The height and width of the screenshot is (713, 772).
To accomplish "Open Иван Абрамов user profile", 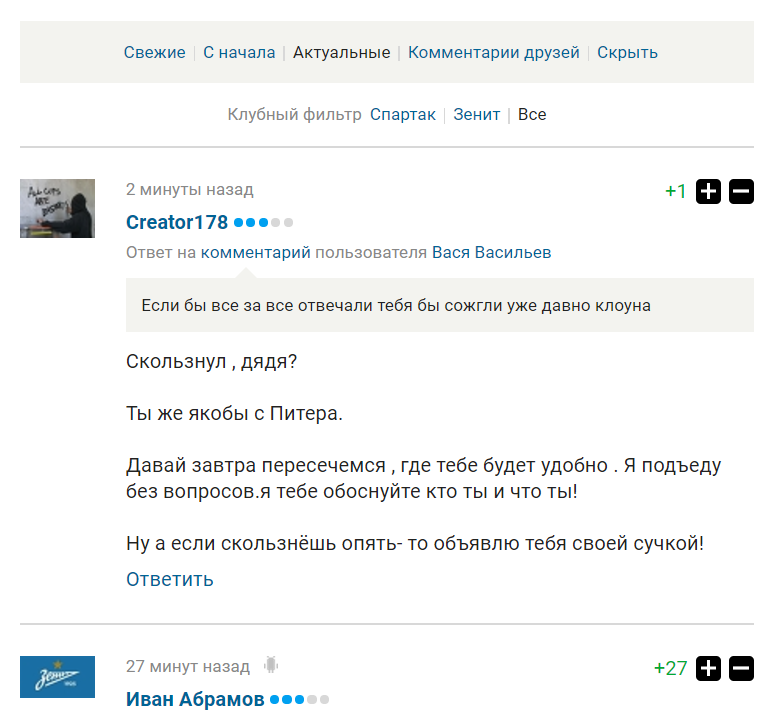I will [x=195, y=699].
